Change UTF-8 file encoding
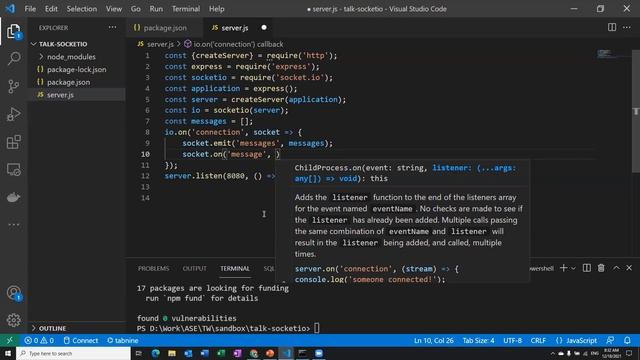640x360 pixels. point(513,340)
